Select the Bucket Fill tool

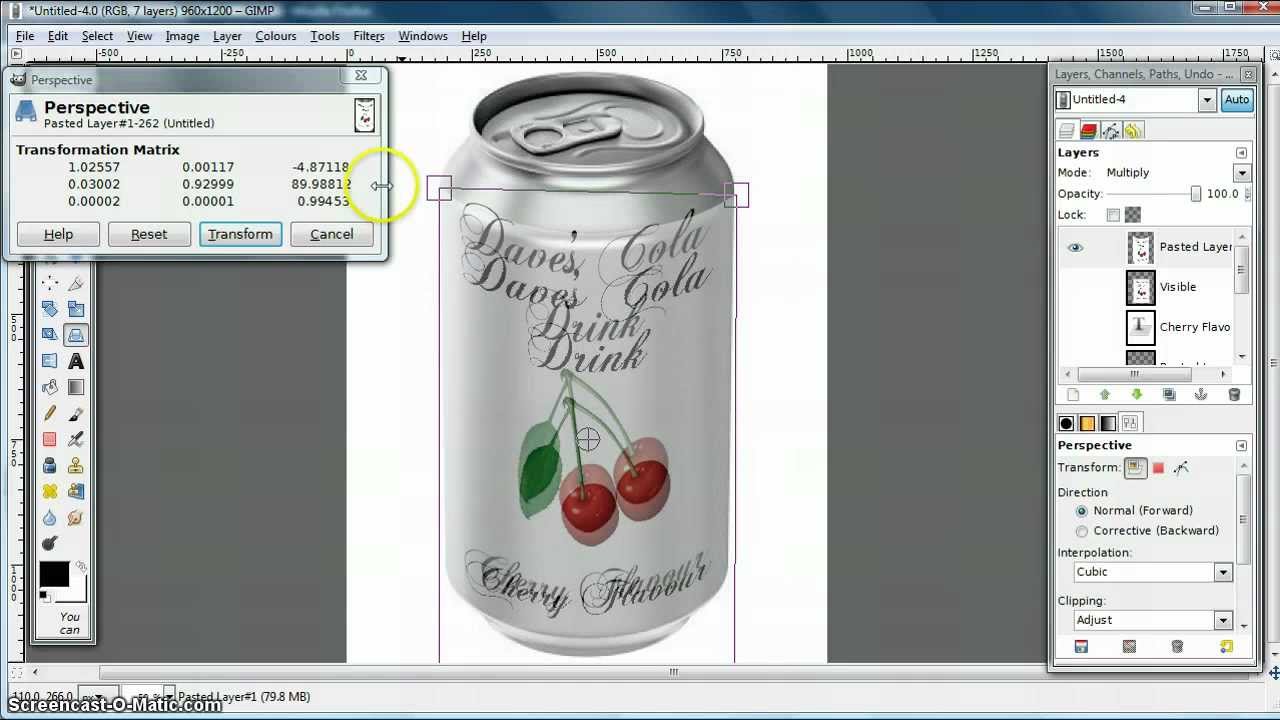49,387
